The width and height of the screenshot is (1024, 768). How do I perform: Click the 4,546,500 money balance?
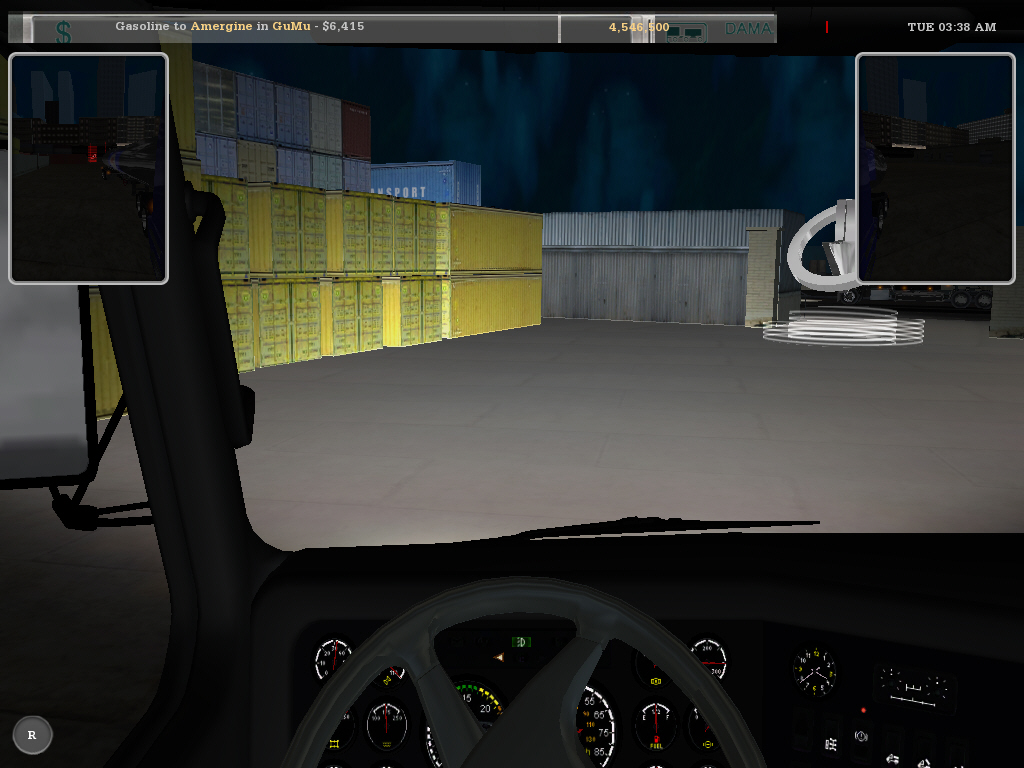tap(638, 27)
